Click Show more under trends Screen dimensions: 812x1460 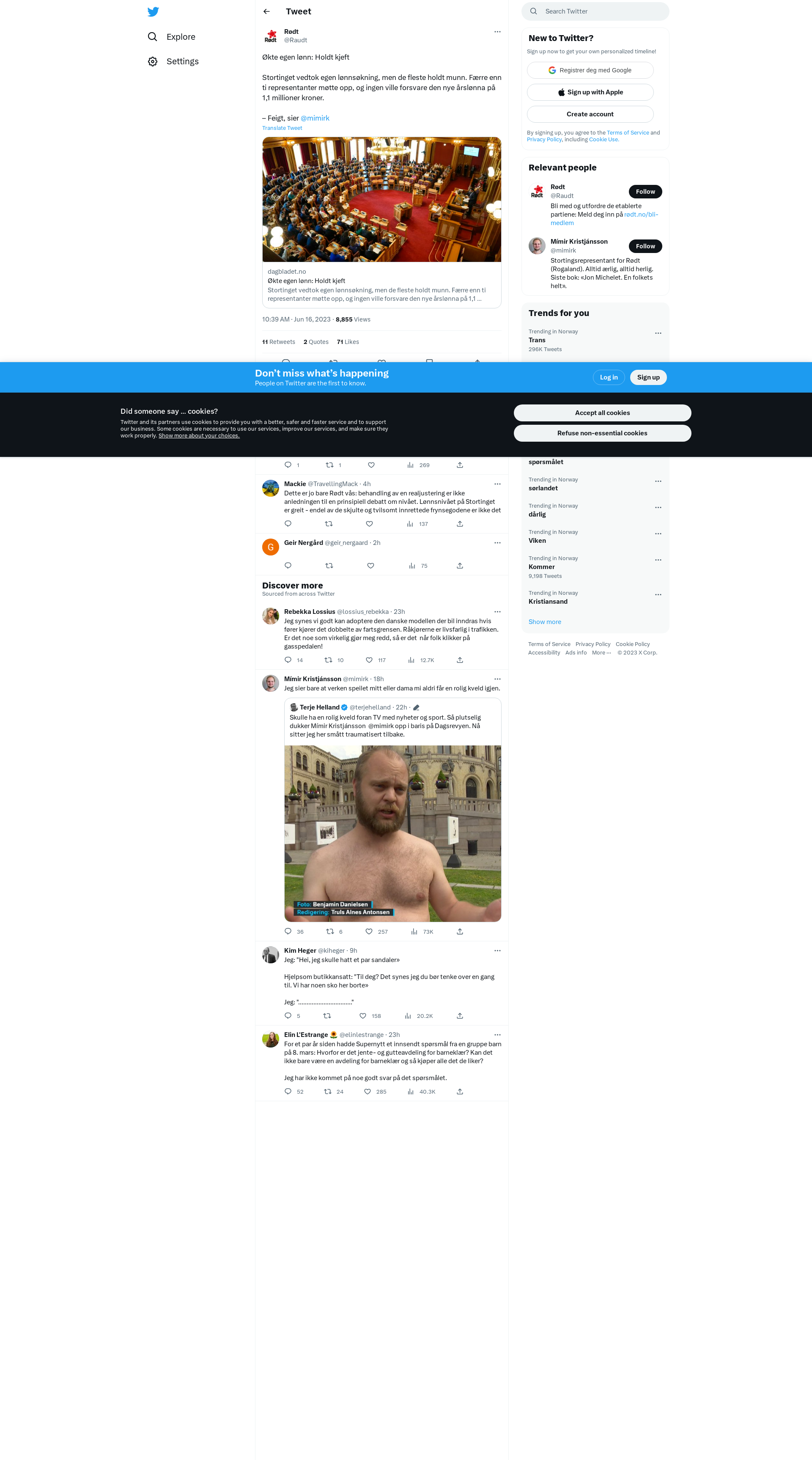pyautogui.click(x=545, y=622)
